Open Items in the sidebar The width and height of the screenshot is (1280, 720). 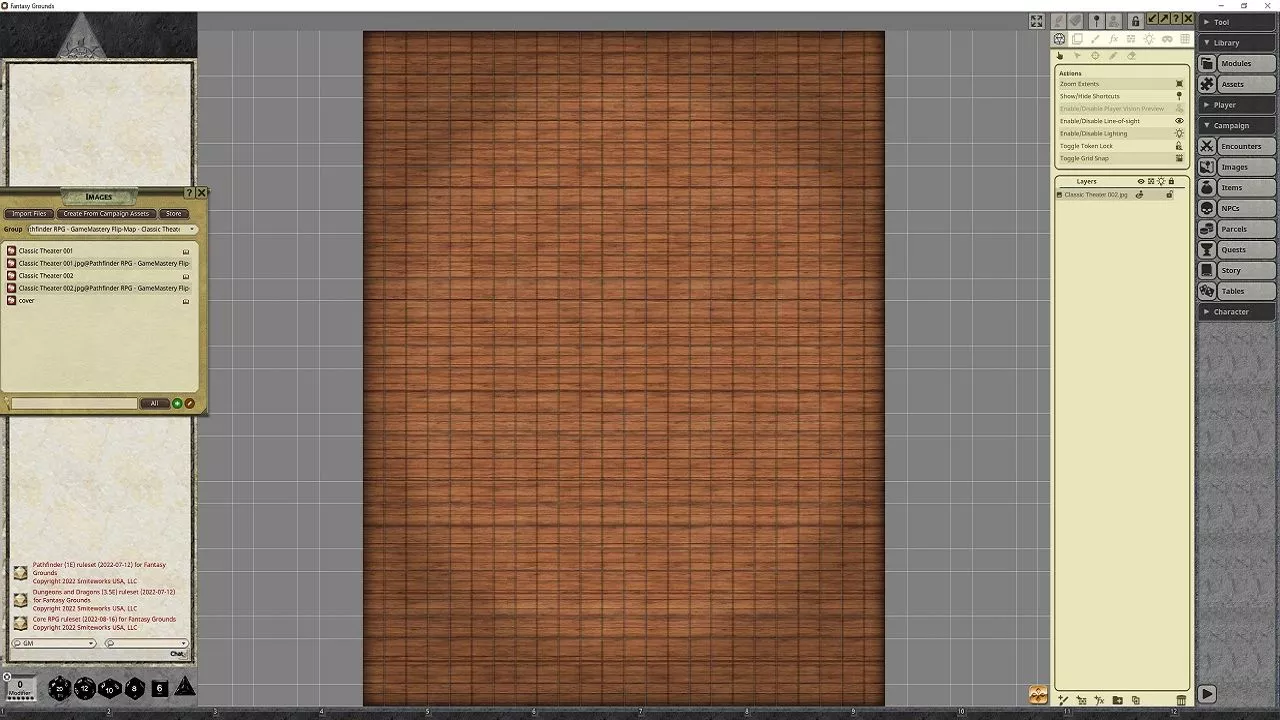coord(1238,188)
